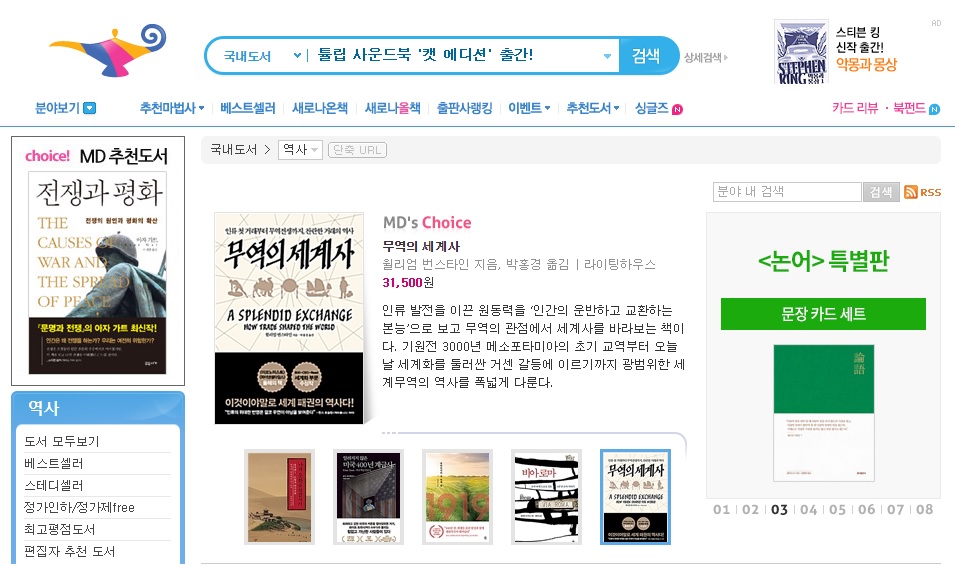Open the 베스트셀러 menu item

pyautogui.click(x=248, y=108)
